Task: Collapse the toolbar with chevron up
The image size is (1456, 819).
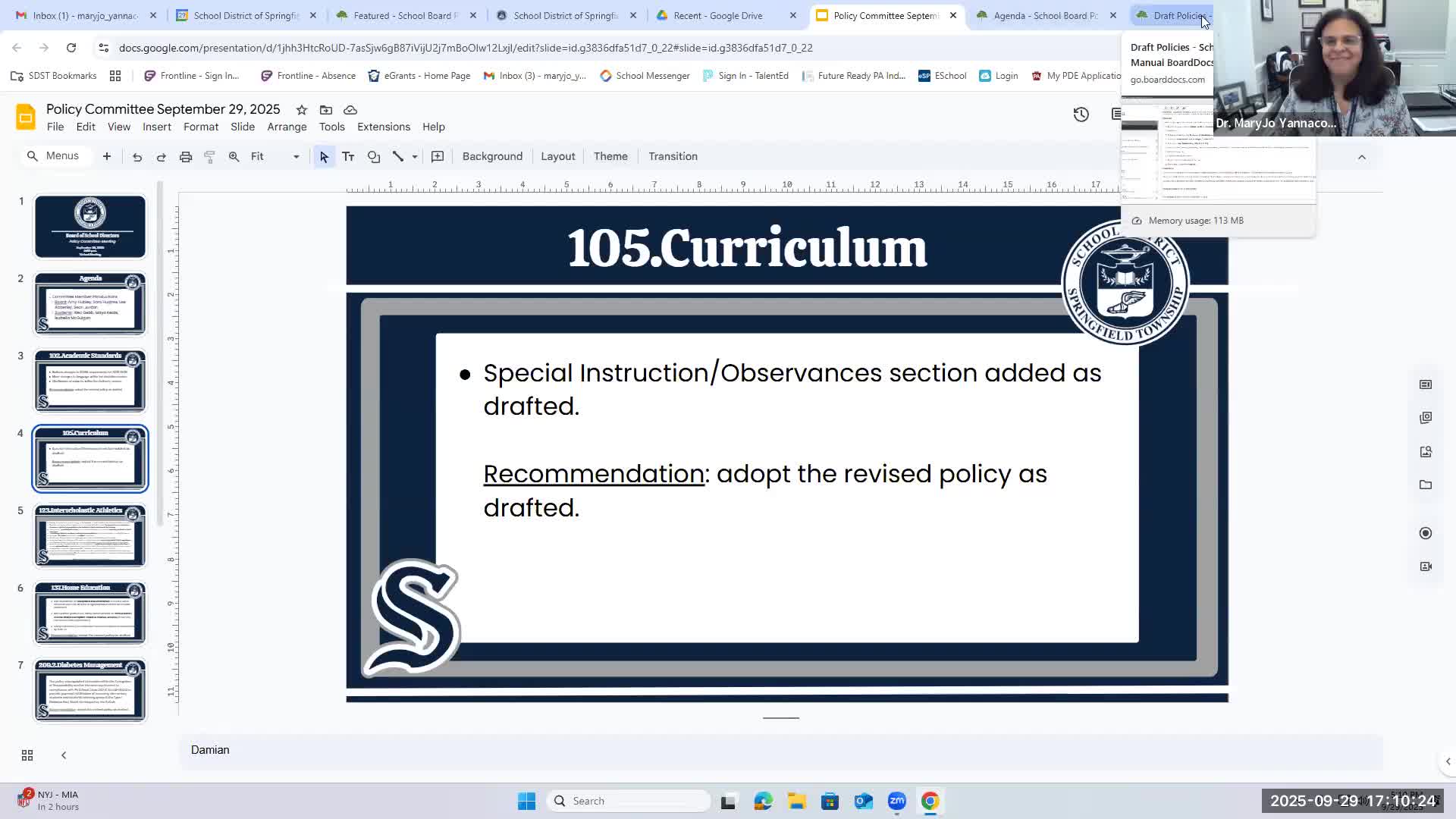Action: (x=1361, y=157)
